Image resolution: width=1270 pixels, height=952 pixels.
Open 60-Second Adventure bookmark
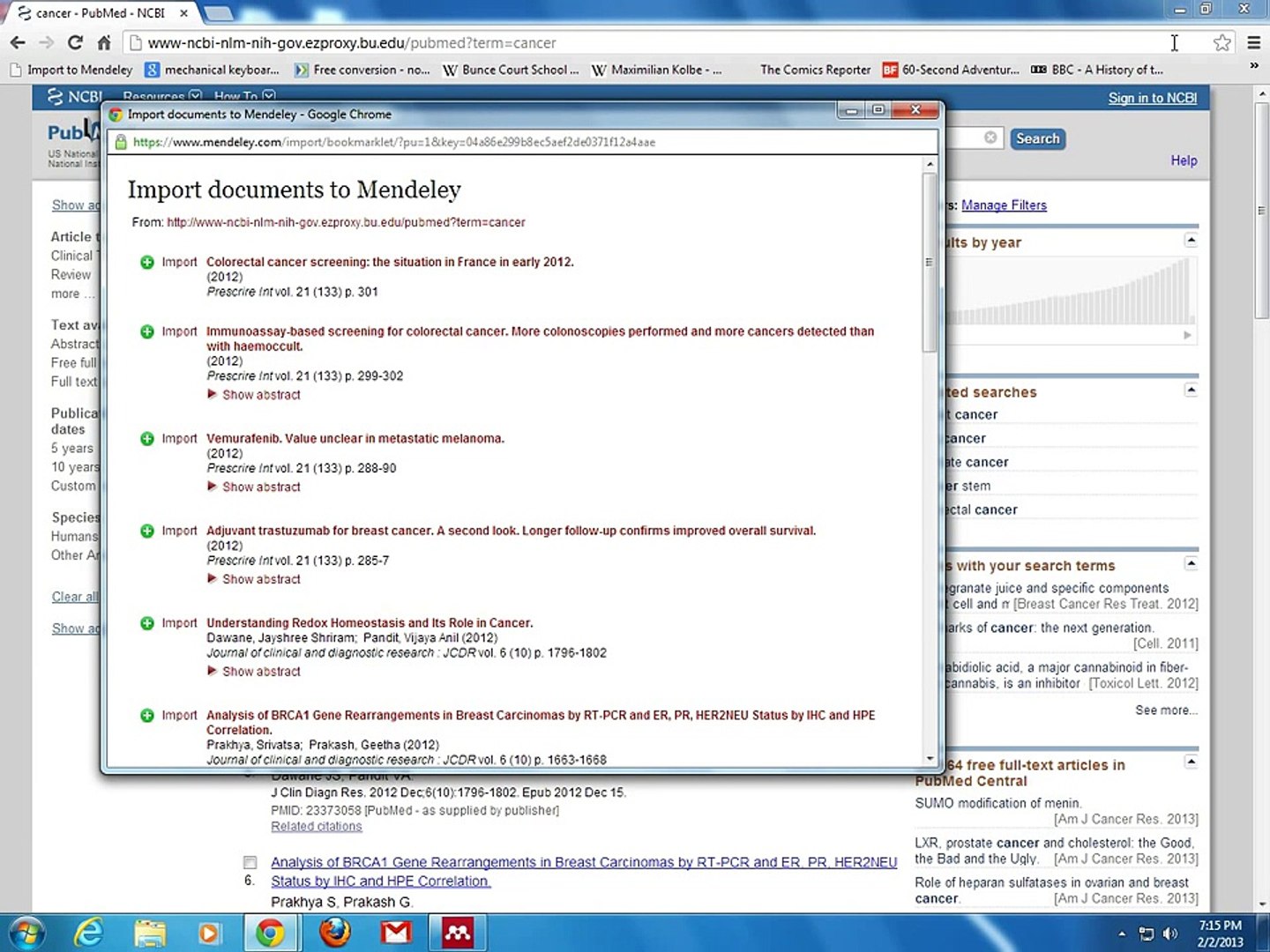pos(951,70)
